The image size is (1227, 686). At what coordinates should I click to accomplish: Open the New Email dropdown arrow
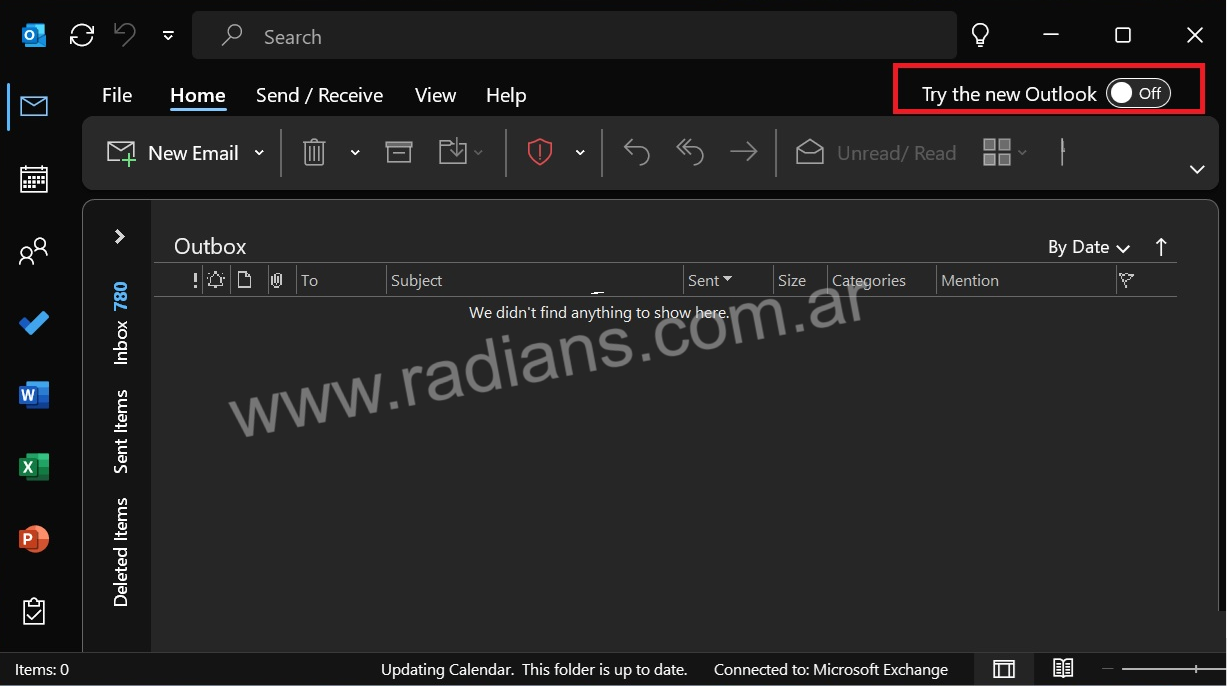point(259,153)
